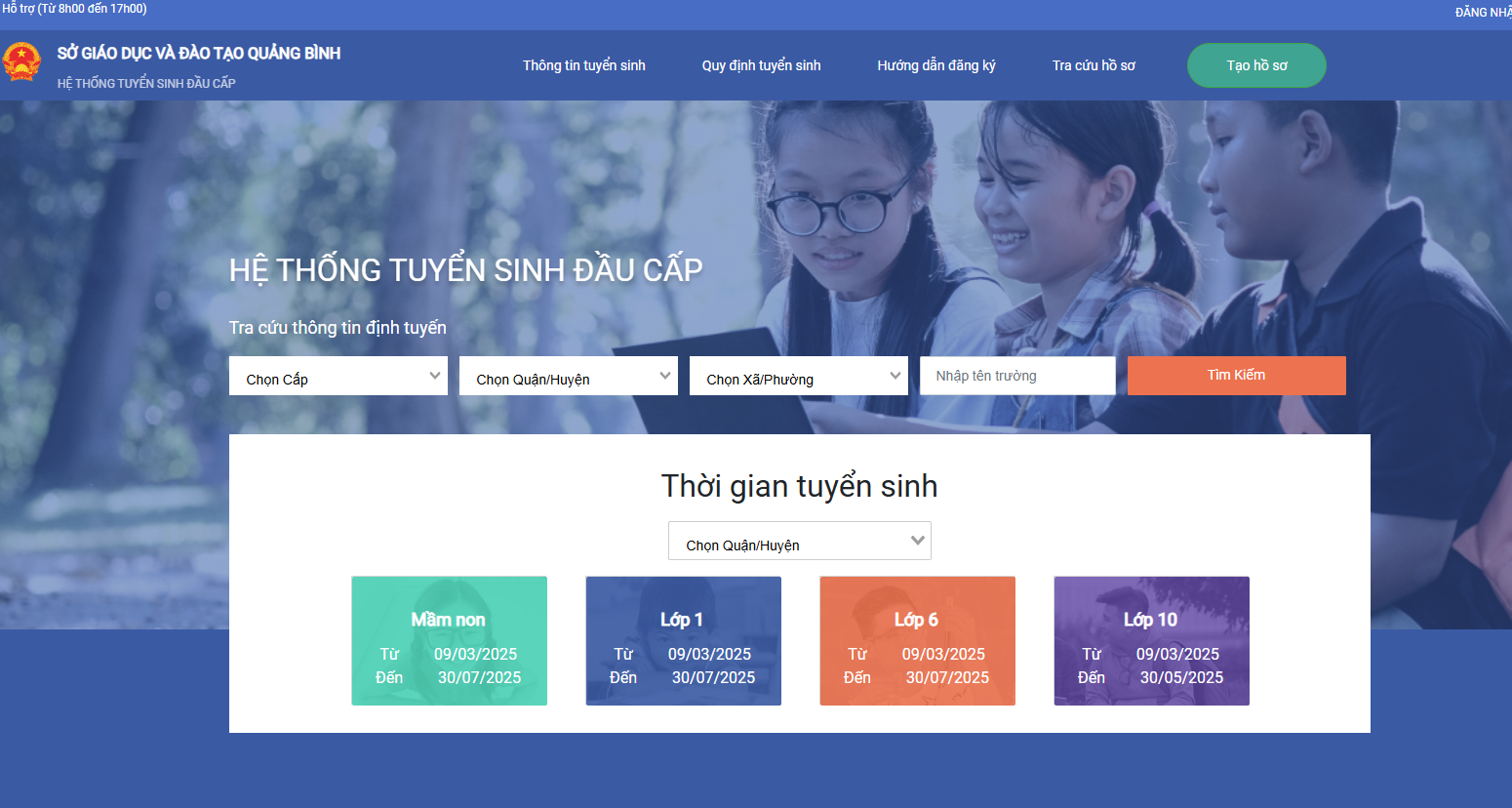Select the Lớp 1 admission card
The width and height of the screenshot is (1512, 808).
683,641
